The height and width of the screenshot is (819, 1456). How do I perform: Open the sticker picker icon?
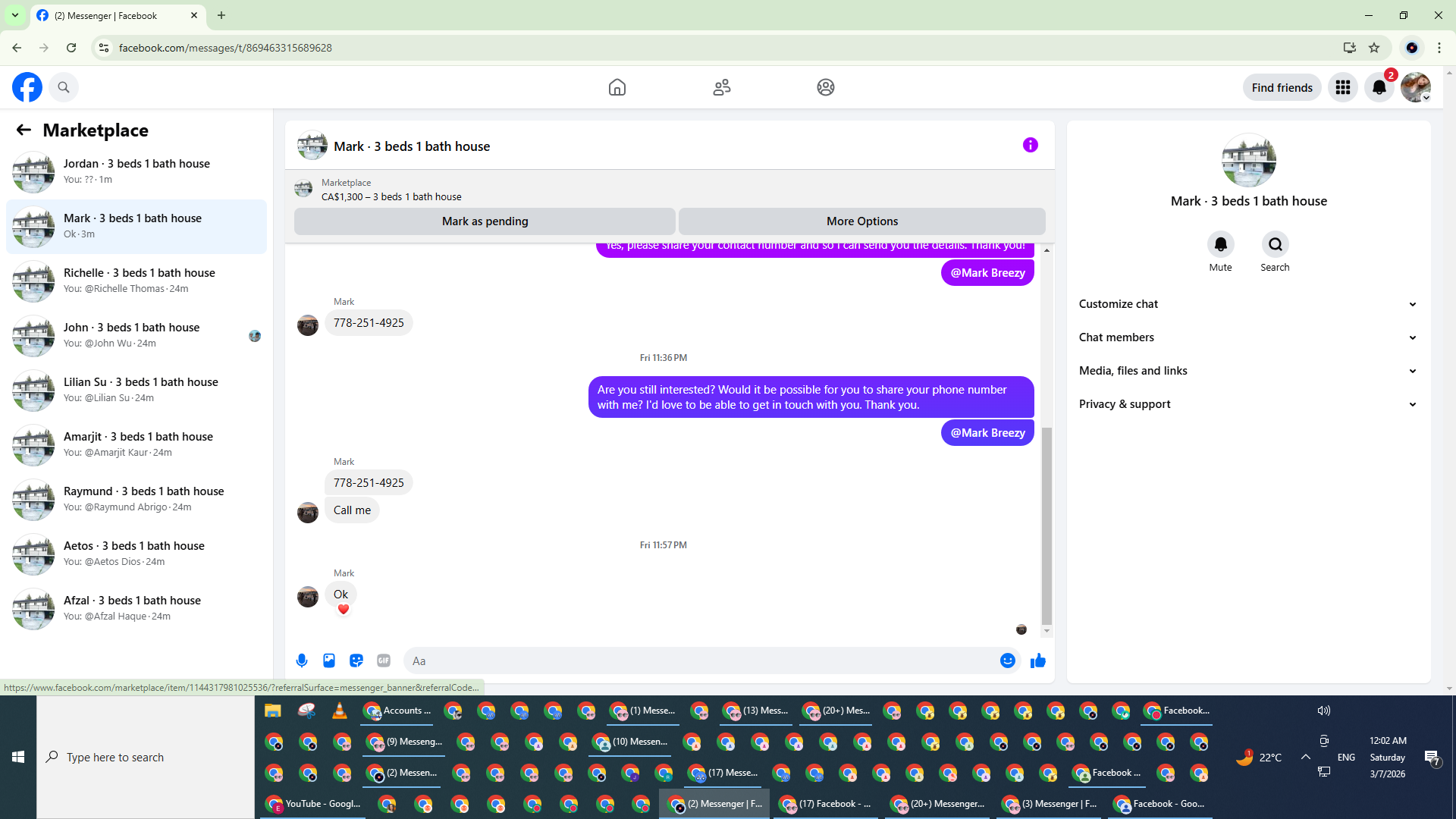point(356,661)
